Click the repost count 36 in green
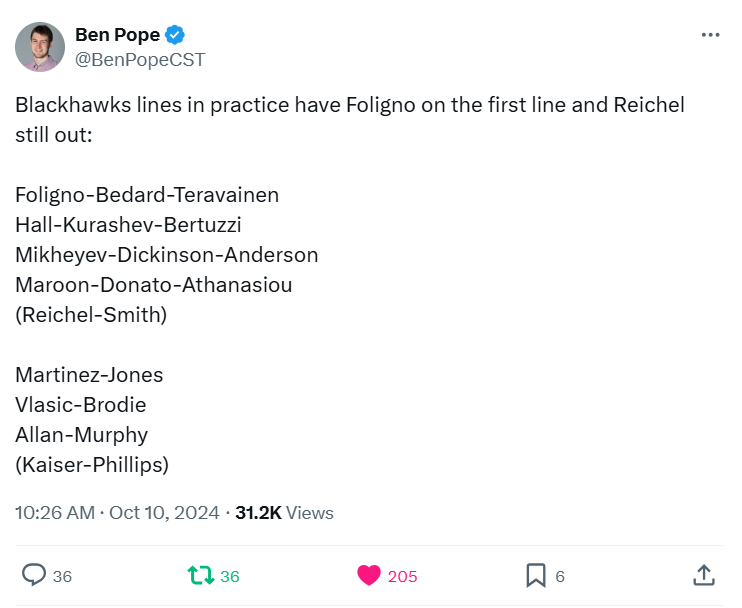Image resolution: width=742 pixels, height=608 pixels. [x=230, y=576]
